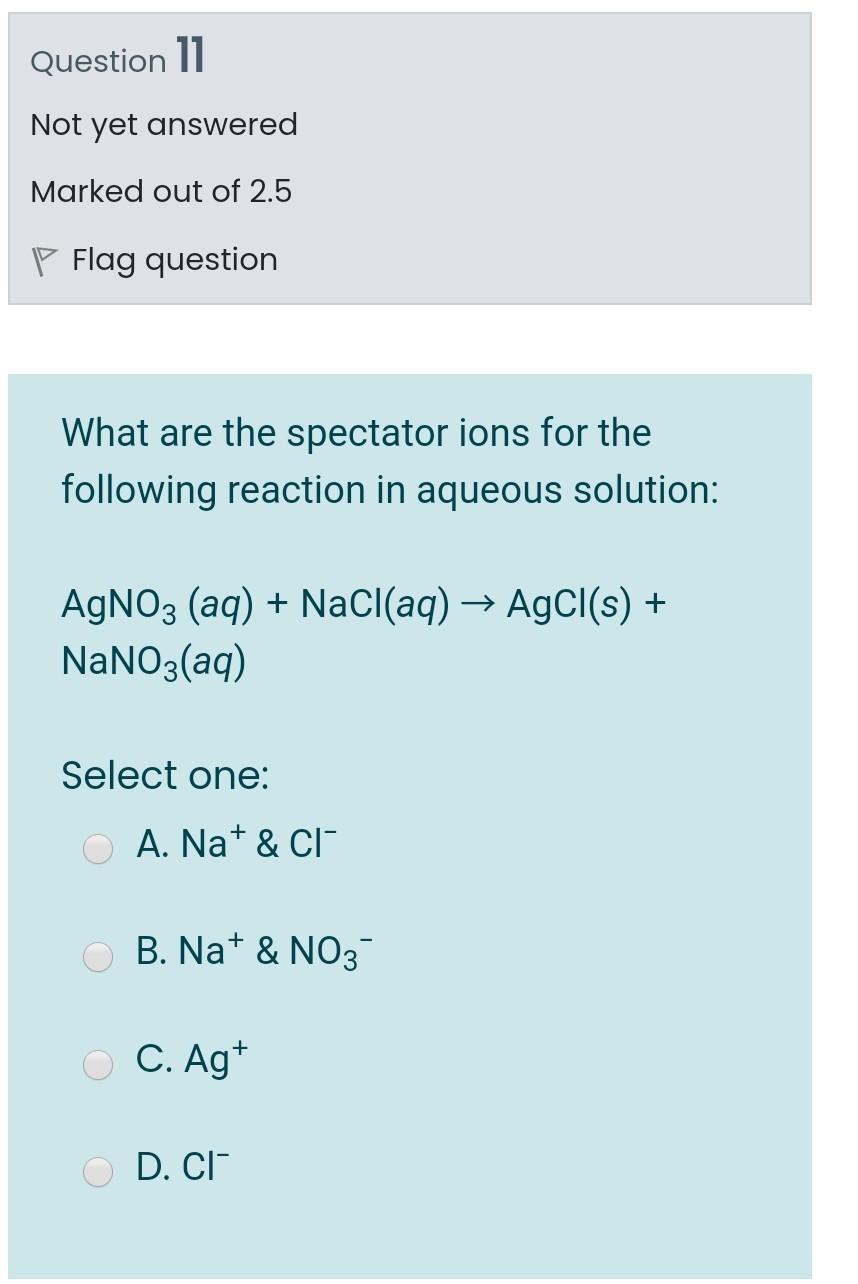Viewport: 858px width, 1284px height.
Task: Click the AgNO3 (aq) reactant in equation
Action: coord(157,604)
